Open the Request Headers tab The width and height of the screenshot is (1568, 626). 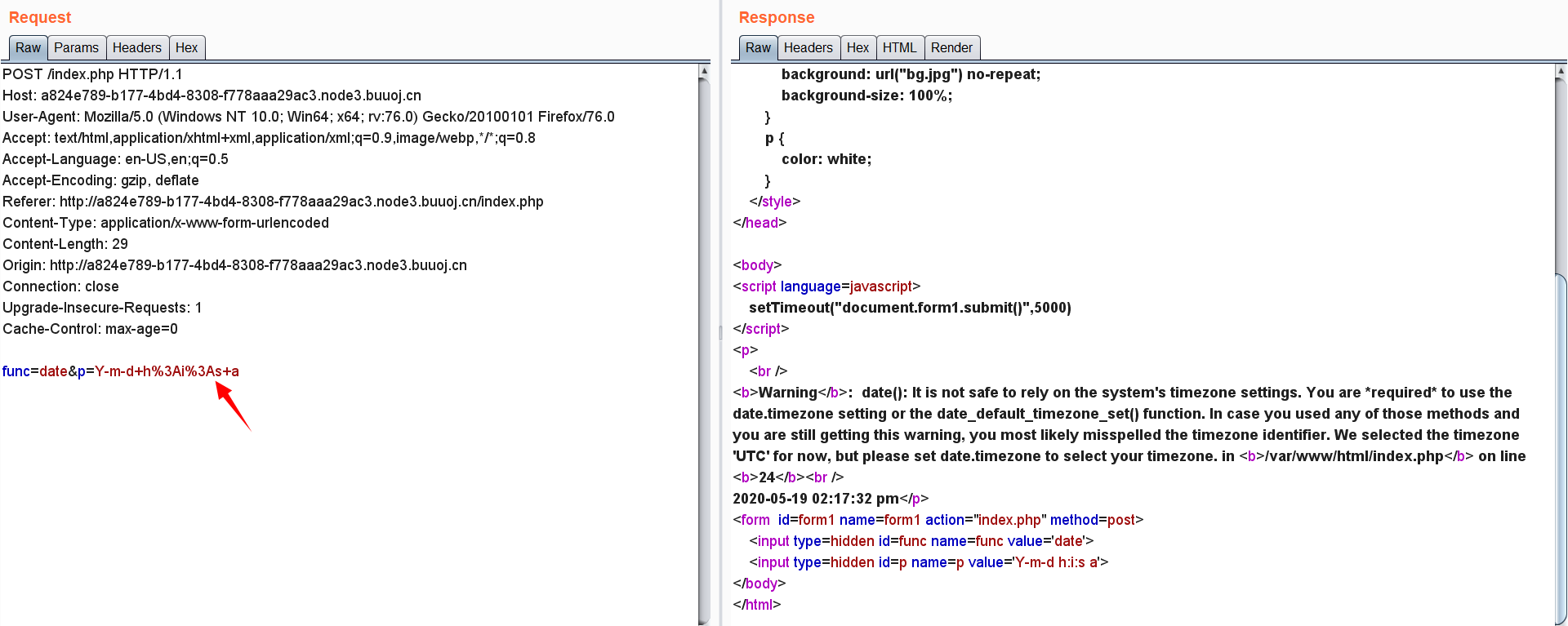tap(136, 48)
